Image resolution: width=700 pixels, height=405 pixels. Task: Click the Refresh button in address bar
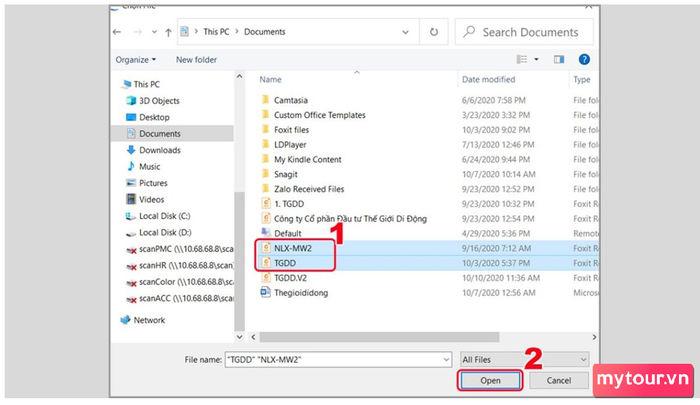coord(435,32)
